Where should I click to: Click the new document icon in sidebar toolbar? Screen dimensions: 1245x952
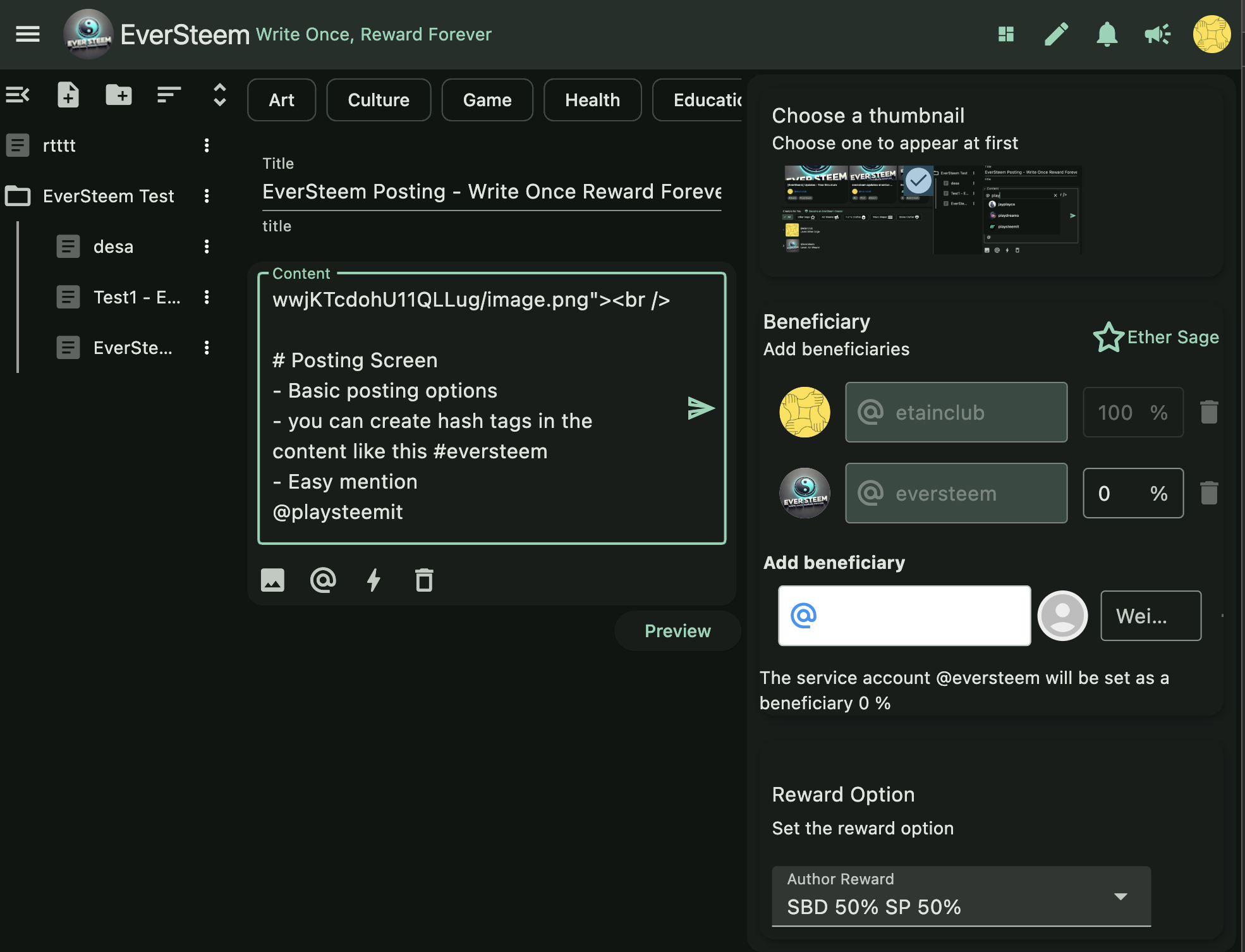coord(68,95)
